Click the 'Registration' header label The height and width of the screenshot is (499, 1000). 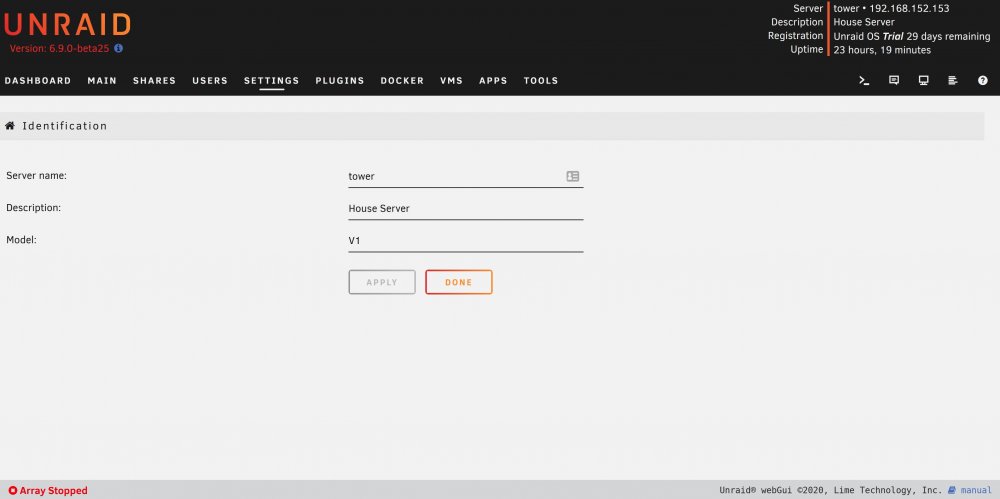click(x=795, y=36)
